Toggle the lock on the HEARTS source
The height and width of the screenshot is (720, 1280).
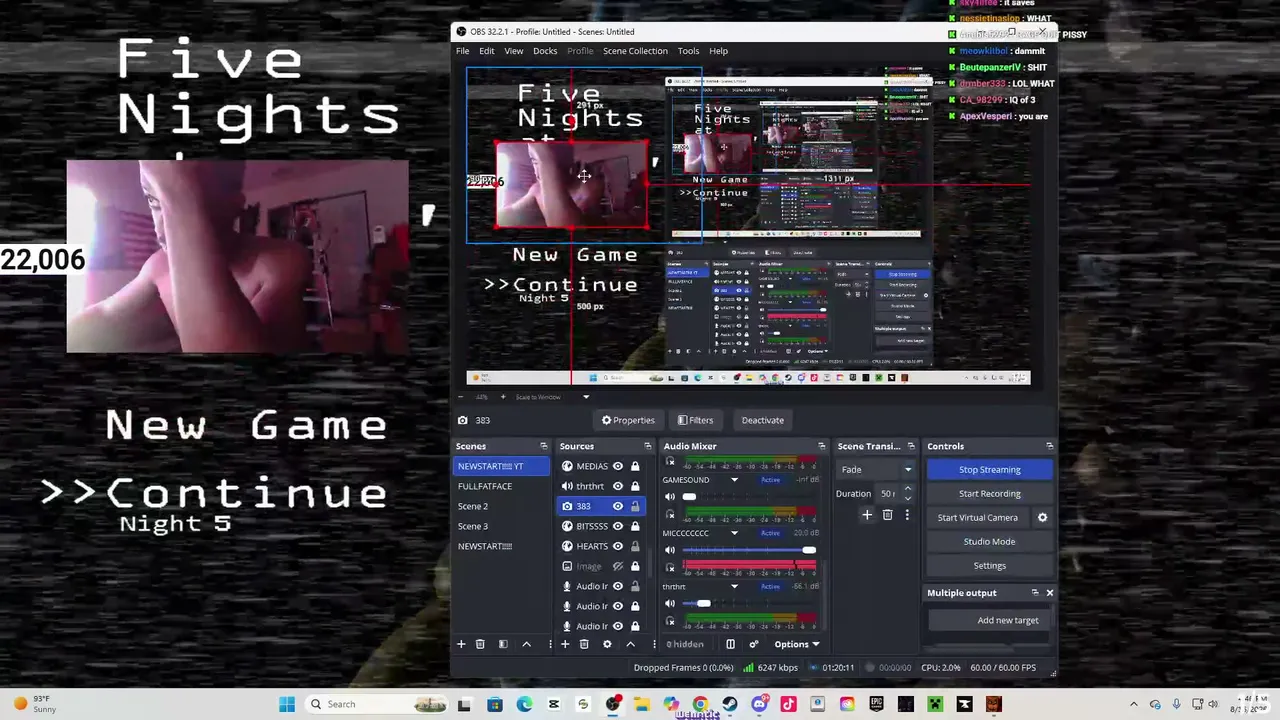[635, 546]
